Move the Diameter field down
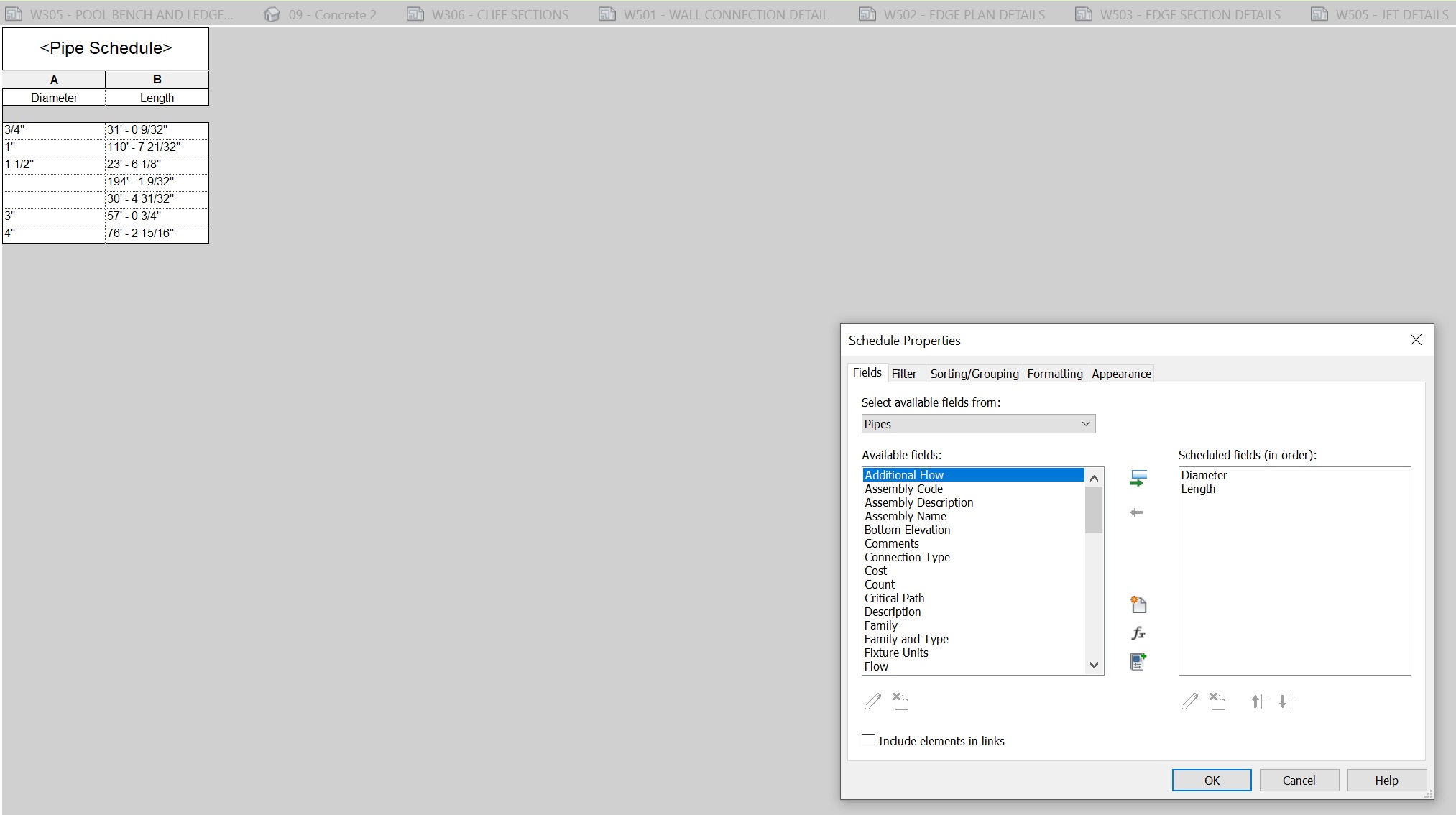The image size is (1456, 815). pyautogui.click(x=1288, y=701)
